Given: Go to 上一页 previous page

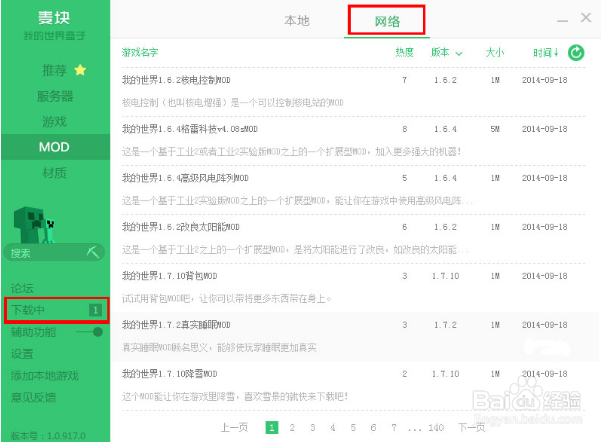Looking at the screenshot, I should click(x=235, y=427).
